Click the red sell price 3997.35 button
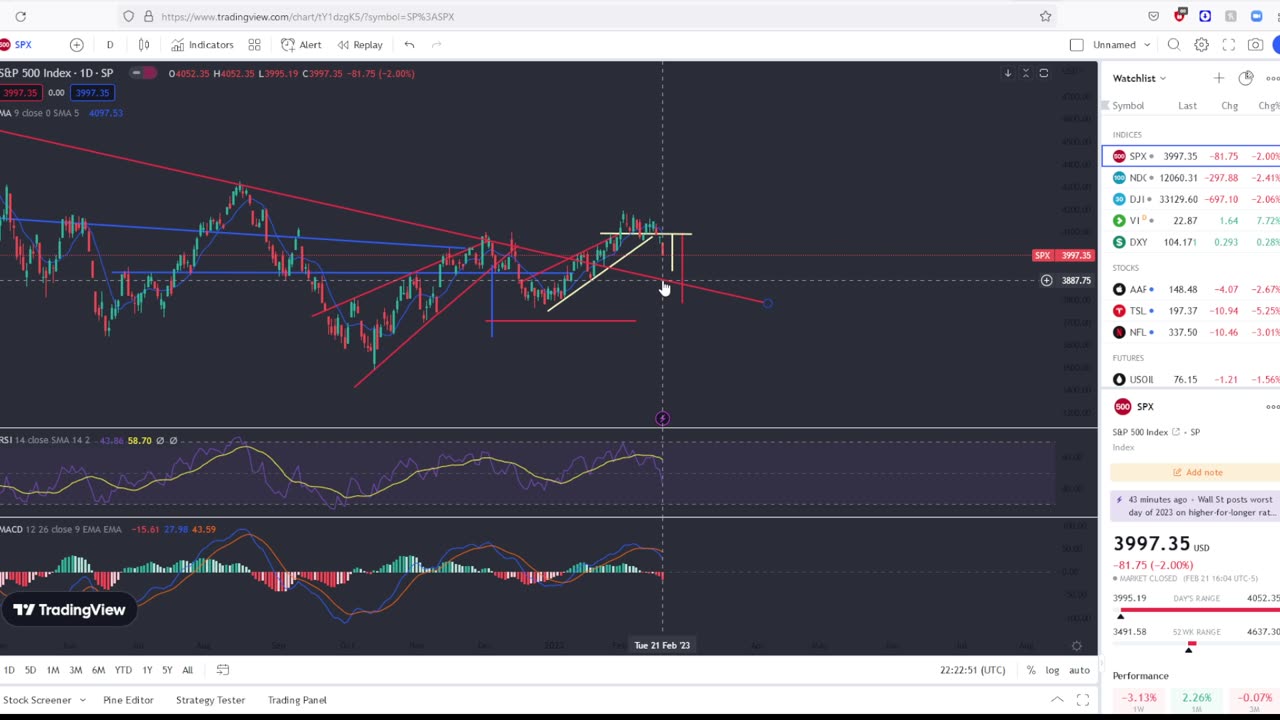 (x=19, y=93)
